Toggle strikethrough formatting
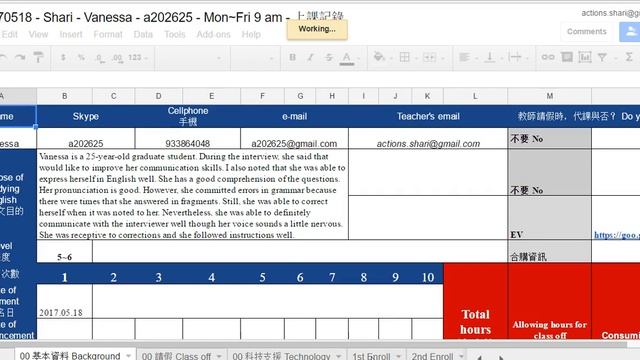This screenshot has height=360, width=640. point(329,58)
